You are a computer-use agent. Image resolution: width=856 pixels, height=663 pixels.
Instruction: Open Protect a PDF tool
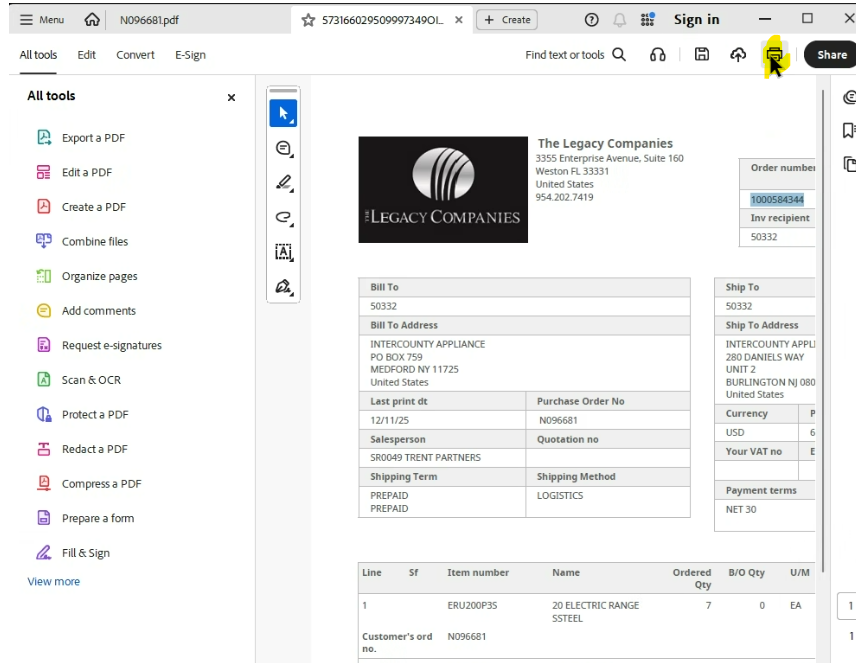tap(83, 415)
